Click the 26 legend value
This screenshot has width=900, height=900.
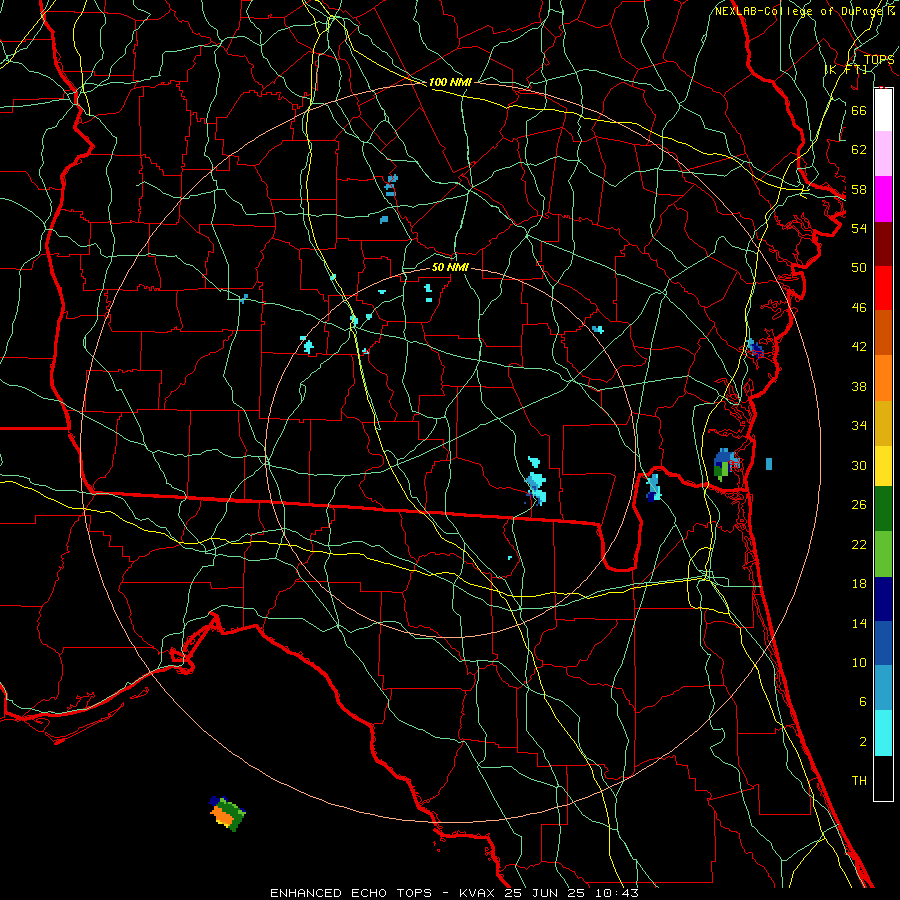859,505
